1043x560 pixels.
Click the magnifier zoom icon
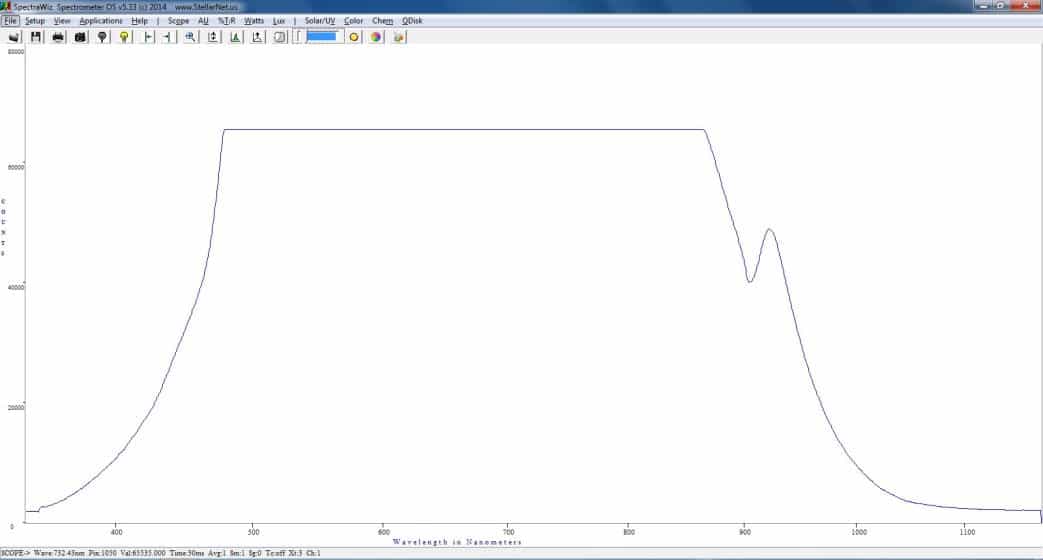(x=190, y=37)
